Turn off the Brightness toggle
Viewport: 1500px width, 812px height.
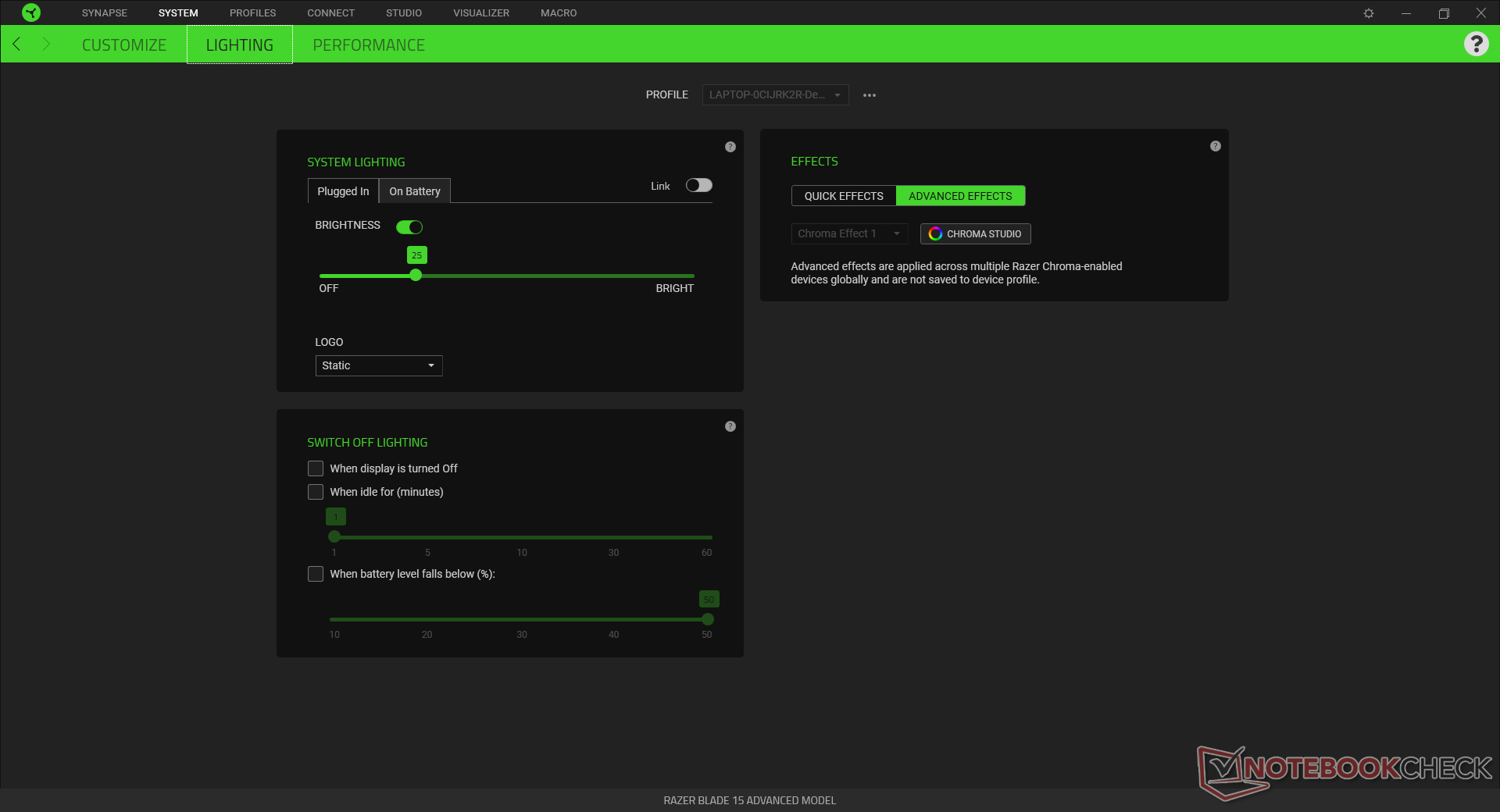(409, 227)
